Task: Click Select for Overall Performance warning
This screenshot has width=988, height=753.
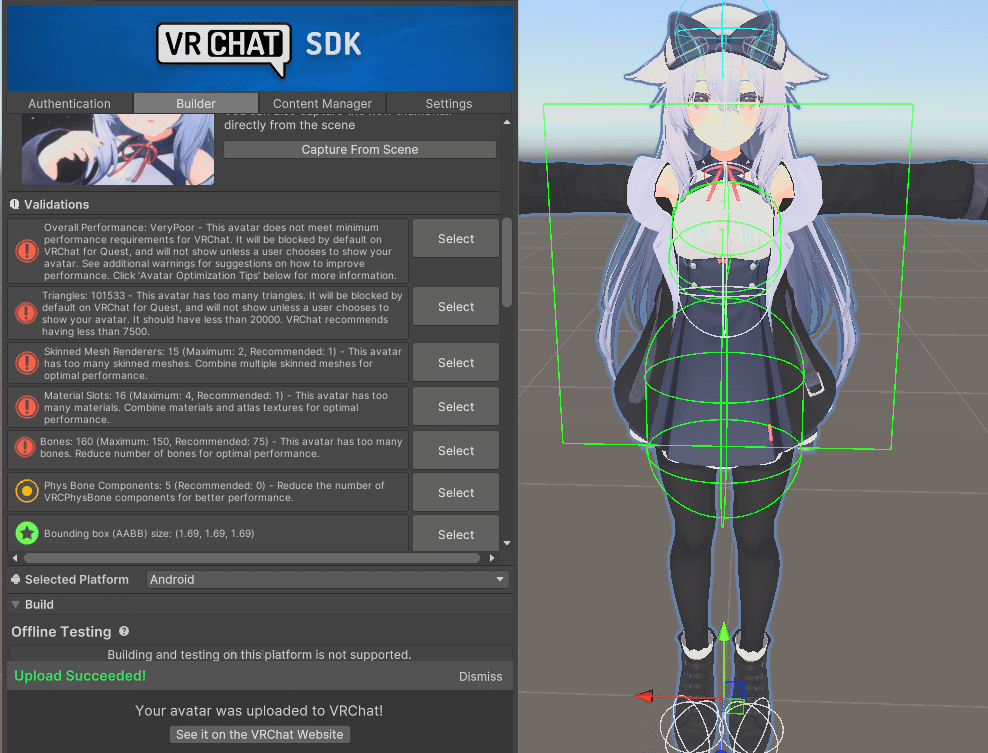Action: click(456, 239)
